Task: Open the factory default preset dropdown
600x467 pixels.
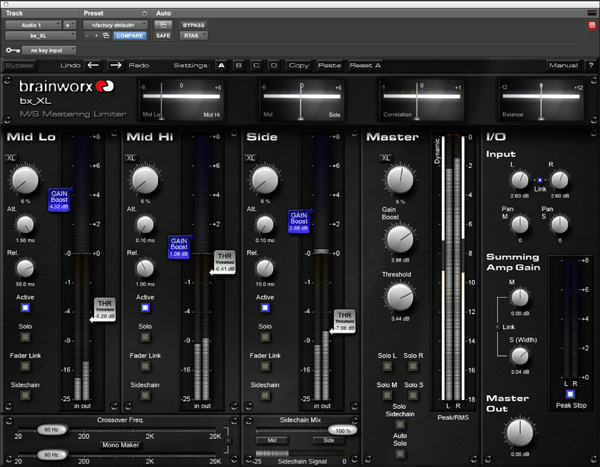Action: 115,25
